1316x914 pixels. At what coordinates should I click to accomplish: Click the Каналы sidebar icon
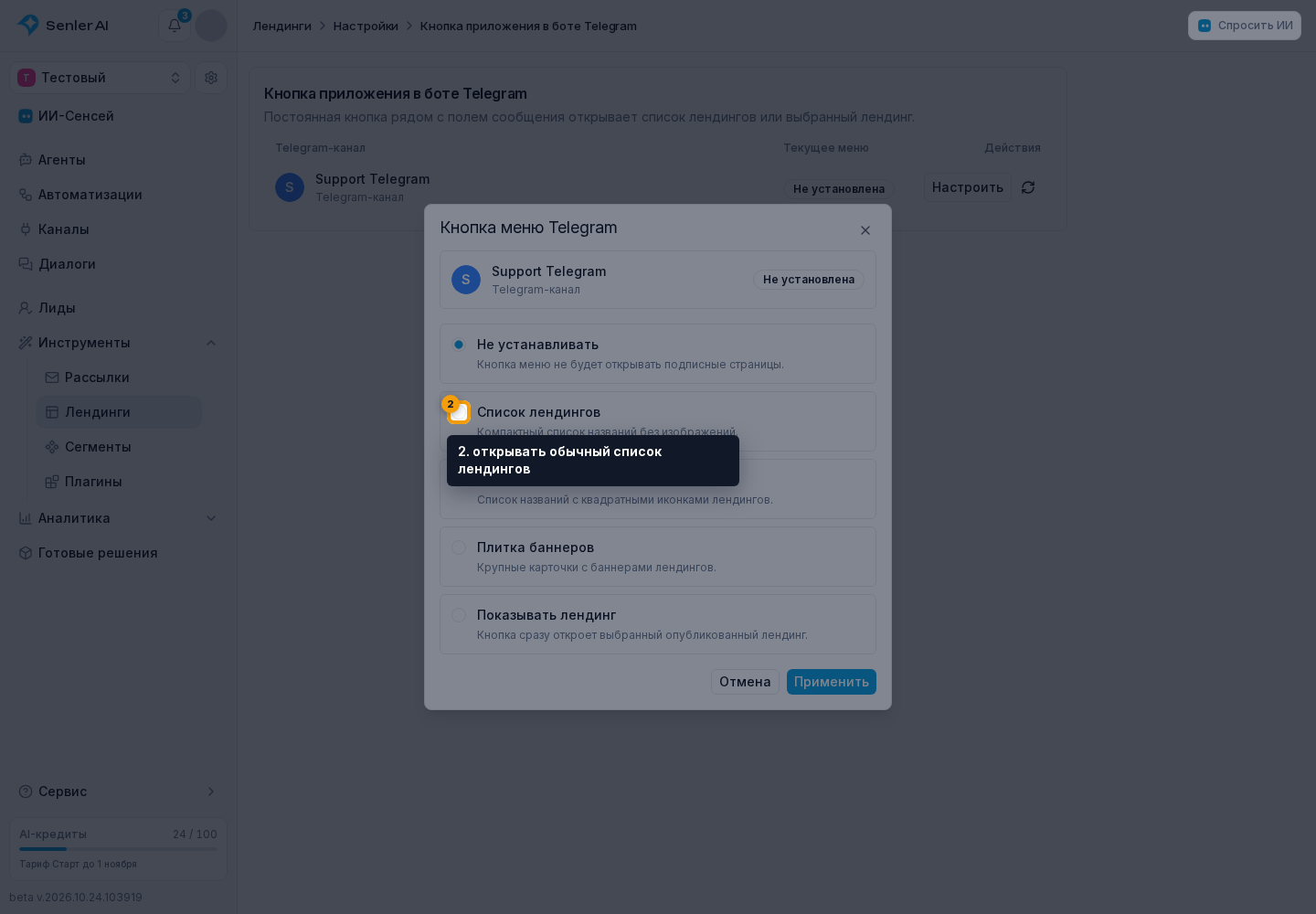pyautogui.click(x=26, y=229)
